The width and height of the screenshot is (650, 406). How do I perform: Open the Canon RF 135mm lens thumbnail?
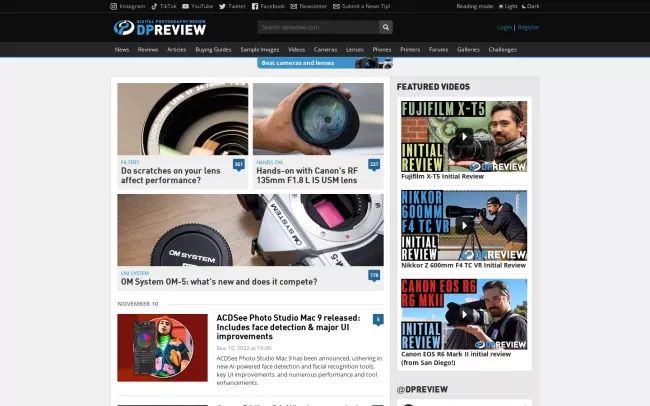tap(318, 119)
